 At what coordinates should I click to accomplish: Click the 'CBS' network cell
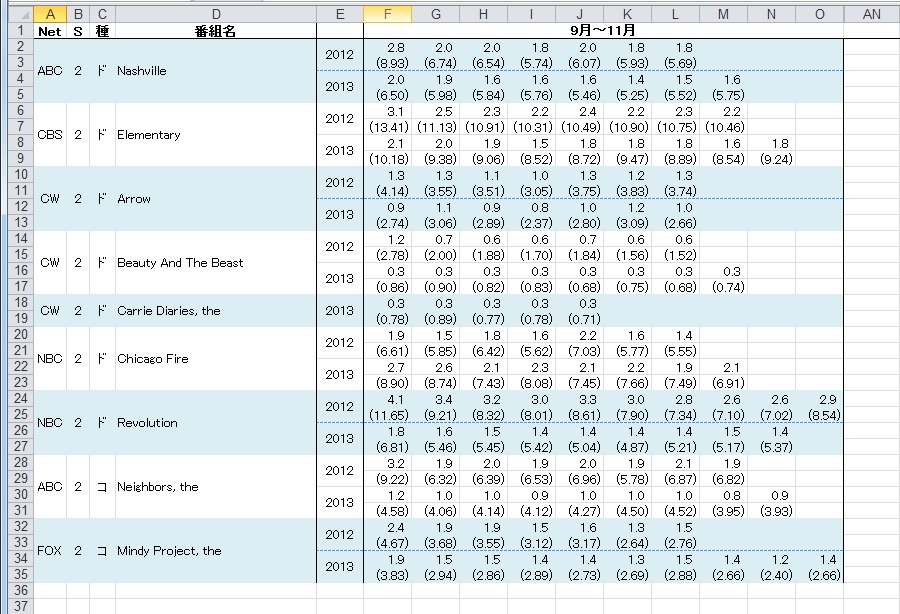point(50,135)
